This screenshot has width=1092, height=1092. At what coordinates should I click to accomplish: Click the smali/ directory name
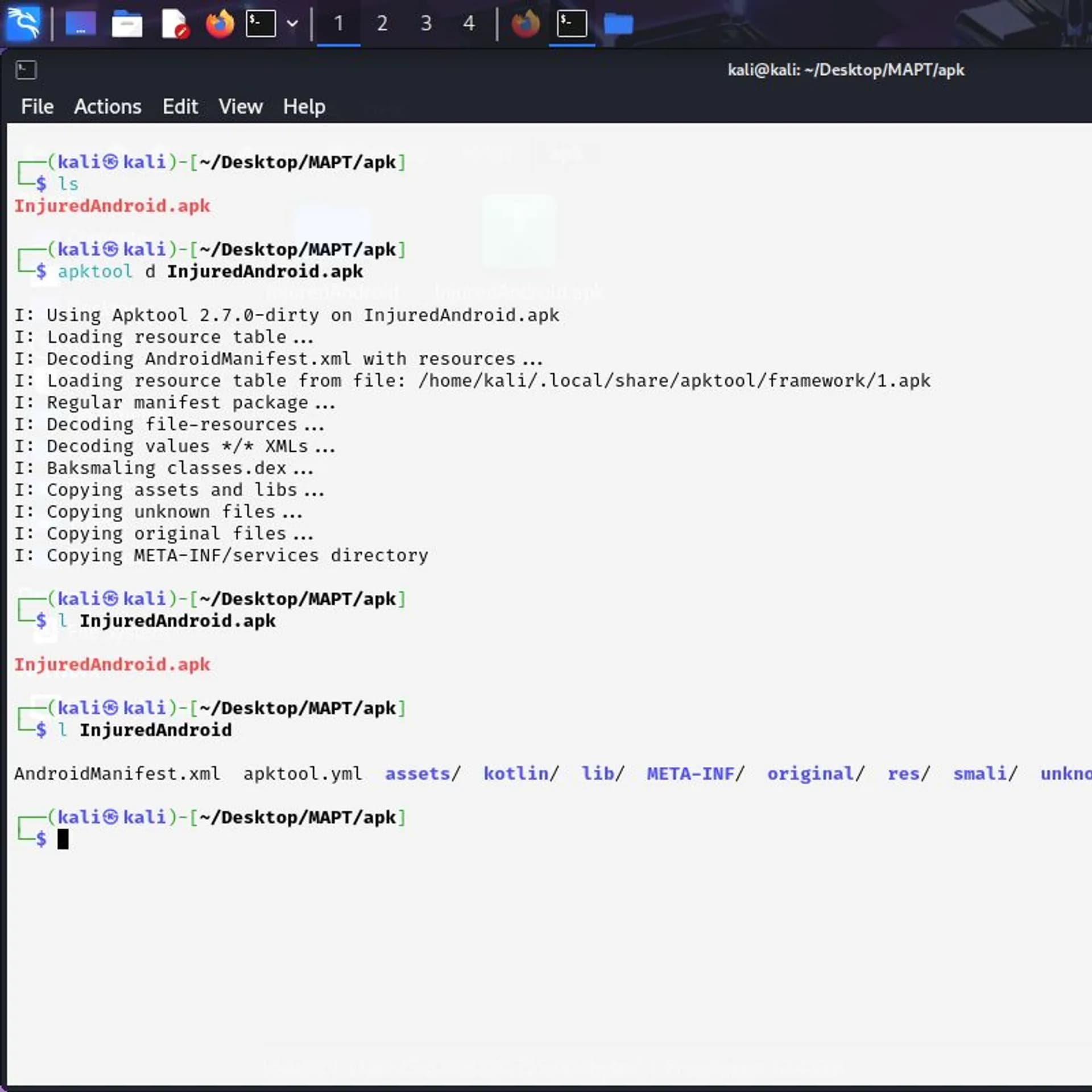(x=985, y=774)
